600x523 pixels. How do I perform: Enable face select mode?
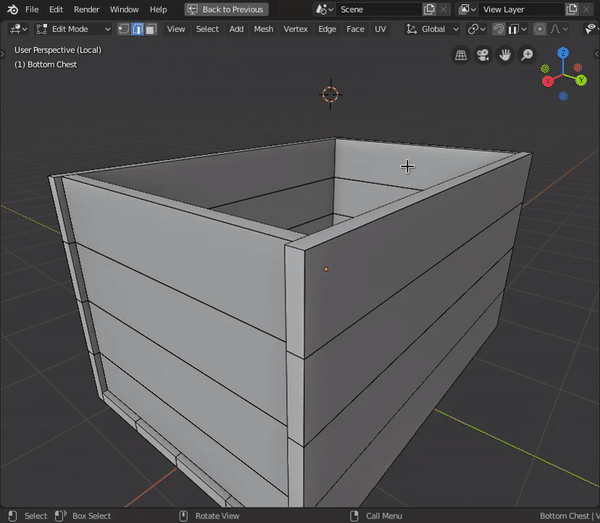(151, 29)
